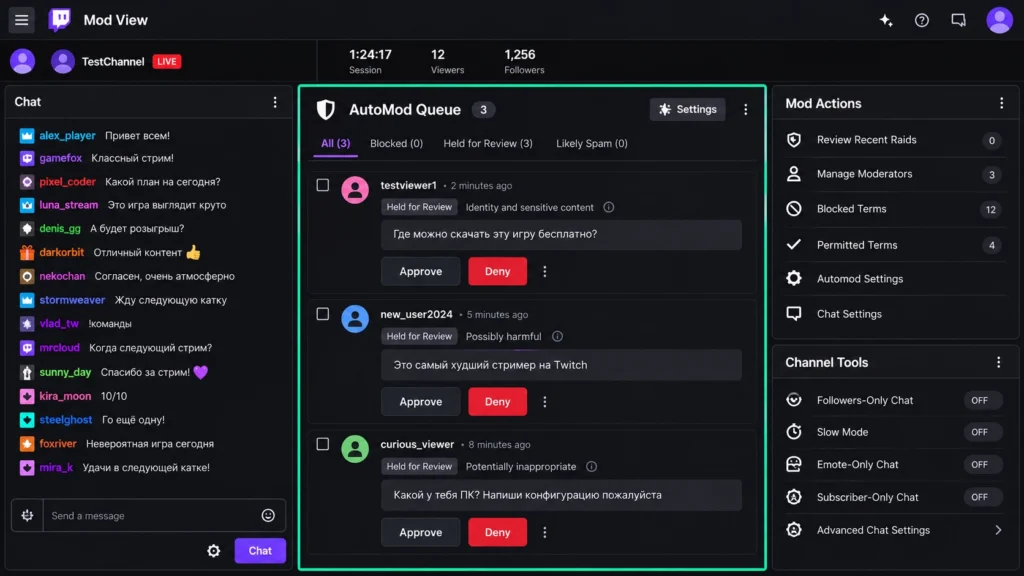The width and height of the screenshot is (1024, 576).
Task: Open Channel Tools three-dot menu
Action: (999, 362)
